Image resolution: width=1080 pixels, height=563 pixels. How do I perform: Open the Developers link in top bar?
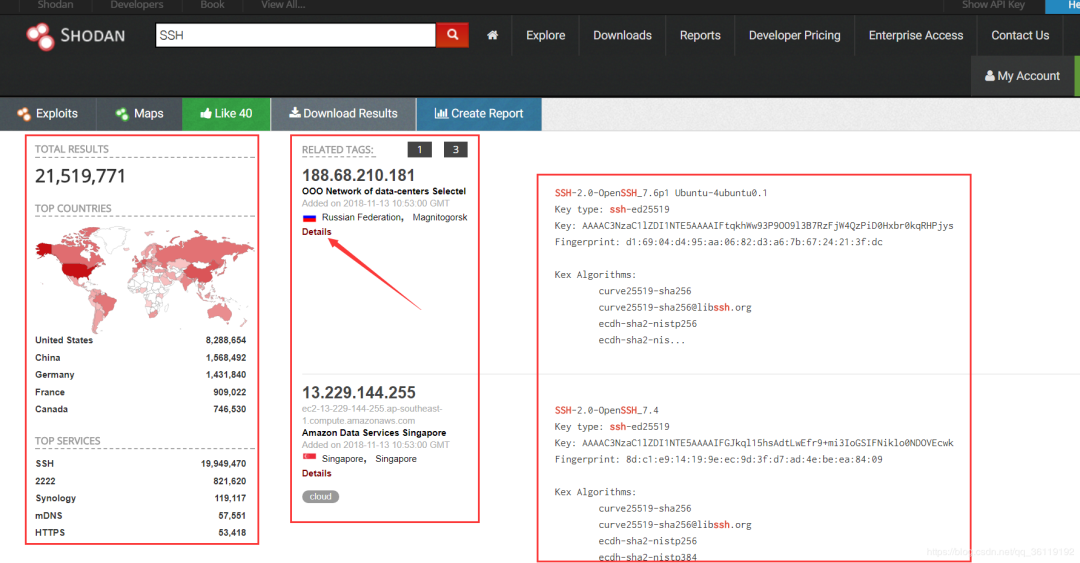click(136, 5)
